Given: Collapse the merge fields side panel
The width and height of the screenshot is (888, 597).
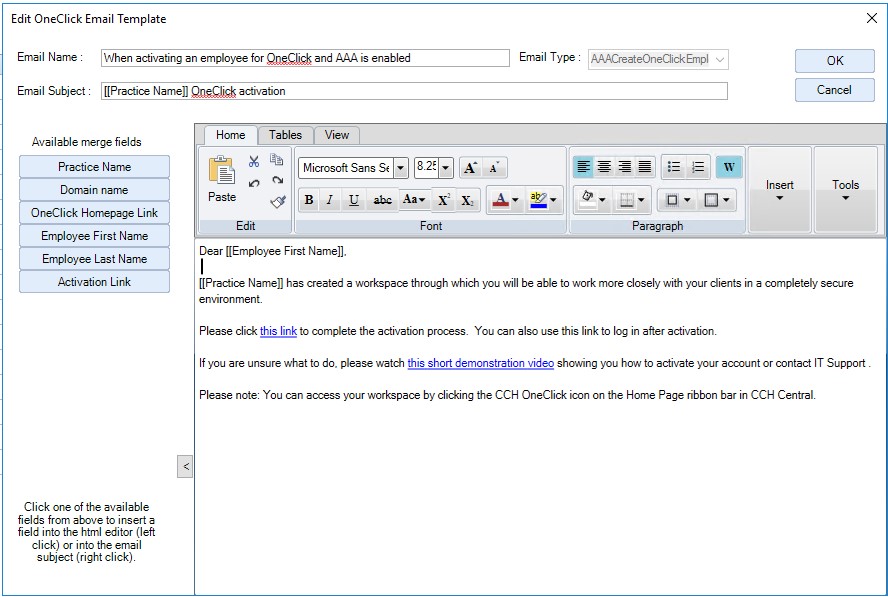Looking at the screenshot, I should pos(185,467).
